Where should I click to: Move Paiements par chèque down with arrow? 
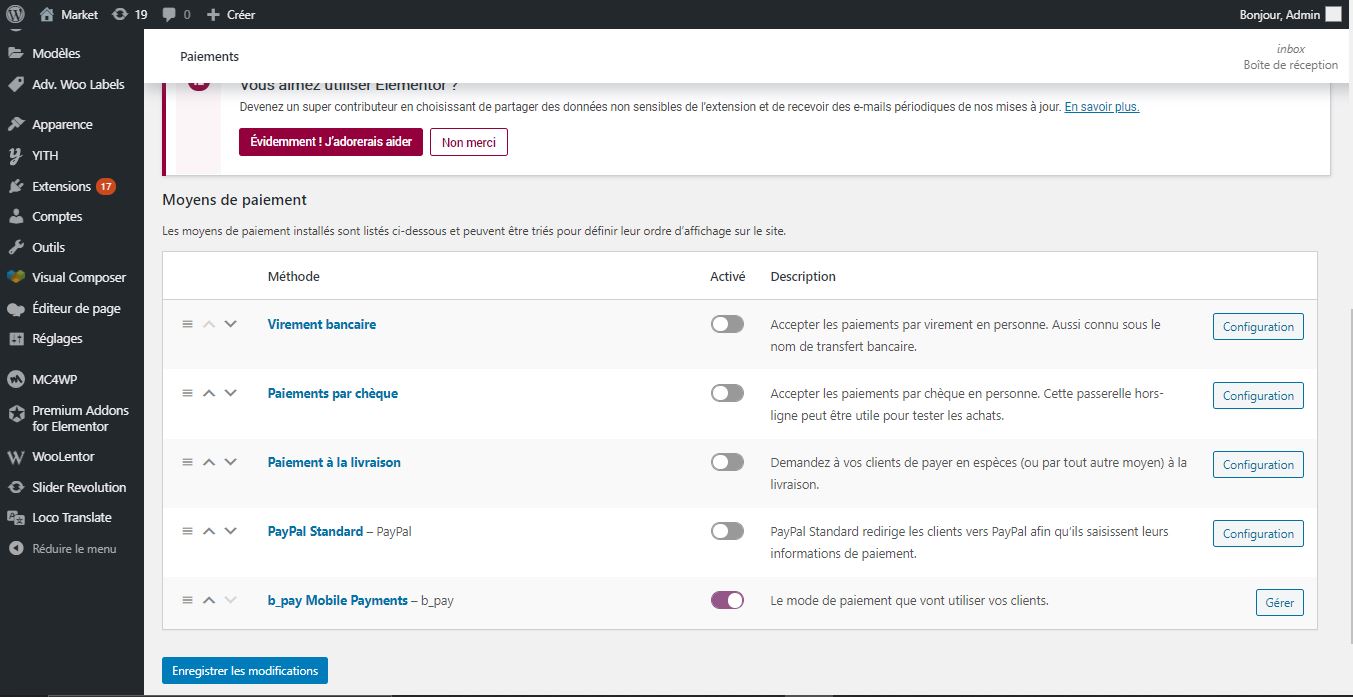click(231, 393)
